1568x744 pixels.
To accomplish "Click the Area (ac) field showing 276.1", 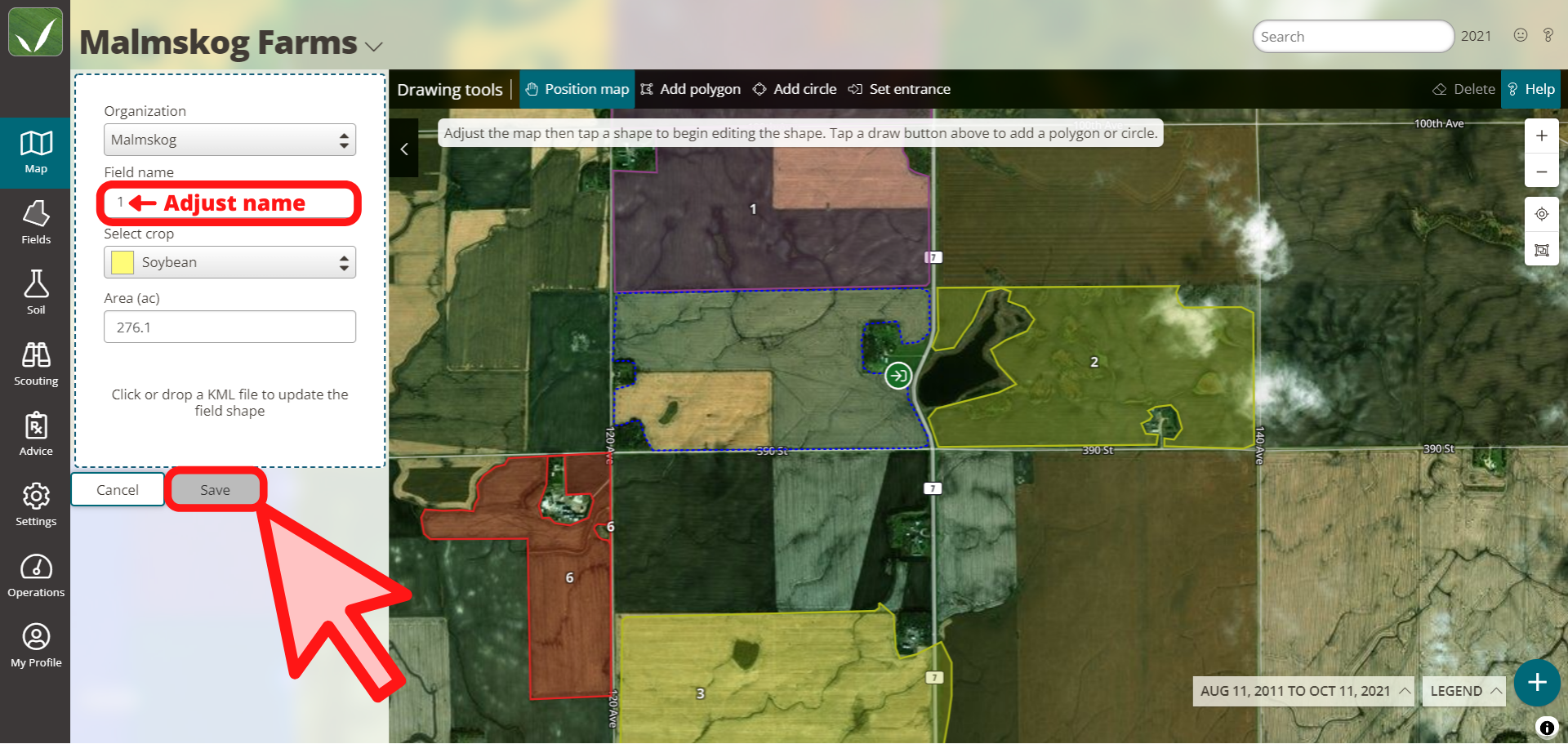I will [229, 327].
